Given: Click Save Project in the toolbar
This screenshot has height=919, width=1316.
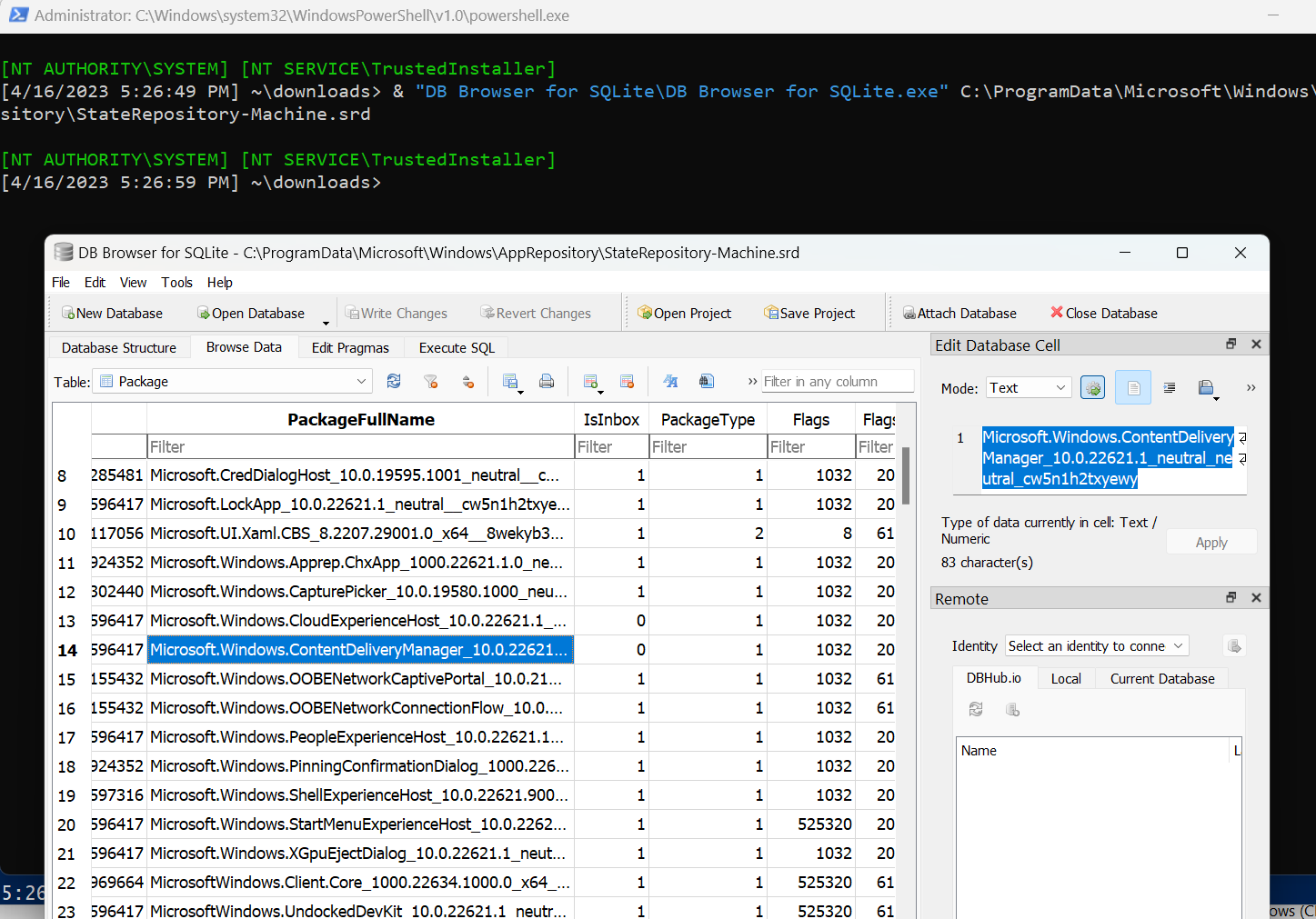Looking at the screenshot, I should 809,314.
